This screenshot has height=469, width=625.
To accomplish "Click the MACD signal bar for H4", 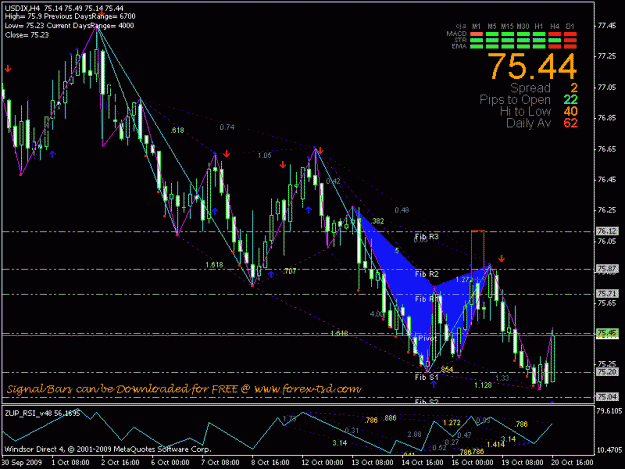I will pos(554,34).
